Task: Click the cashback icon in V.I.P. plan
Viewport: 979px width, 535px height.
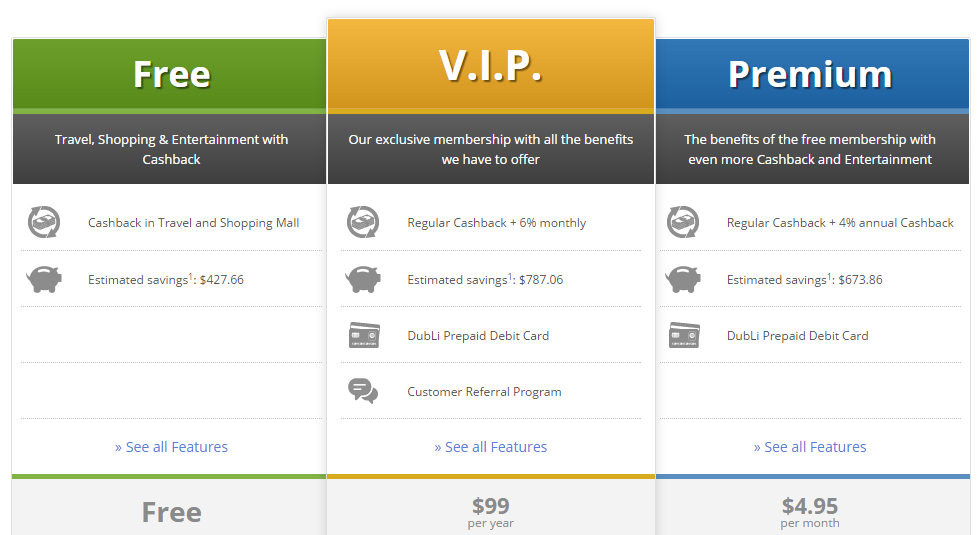Action: coord(363,222)
